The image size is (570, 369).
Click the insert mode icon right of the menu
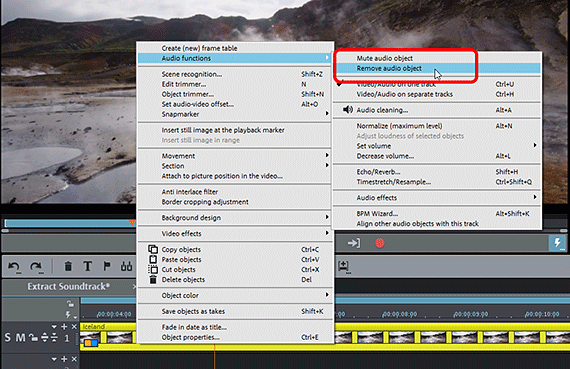point(344,266)
